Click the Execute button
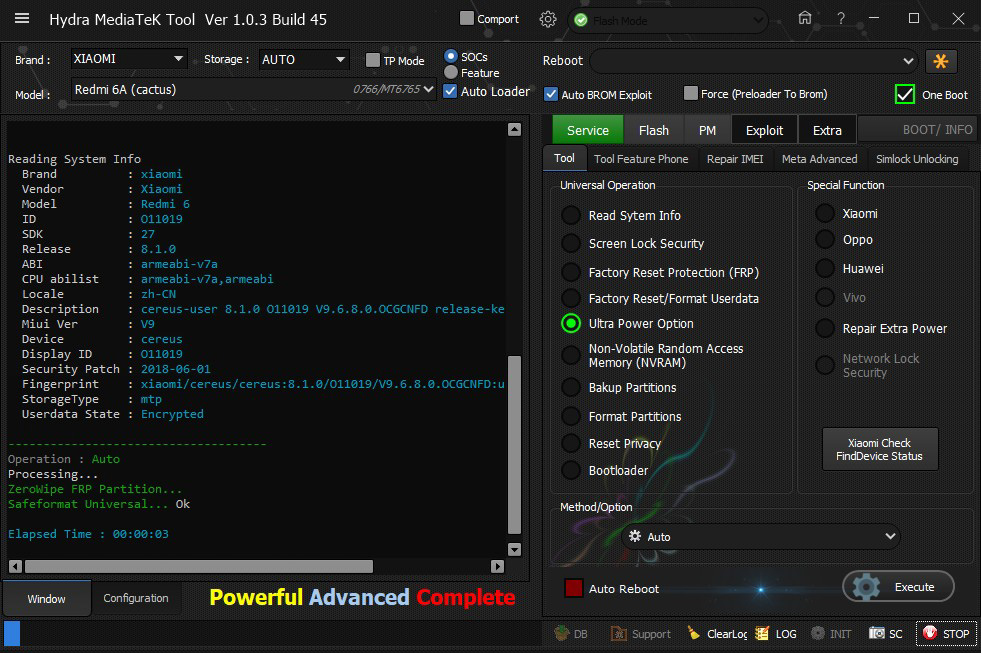The width and height of the screenshot is (981, 653). tap(898, 587)
